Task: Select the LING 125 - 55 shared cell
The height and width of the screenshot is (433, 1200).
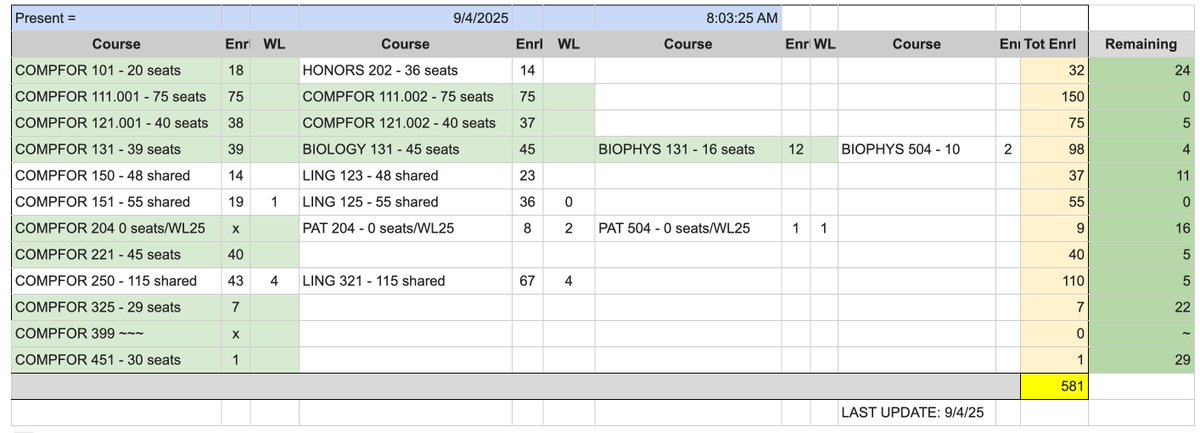Action: point(405,202)
